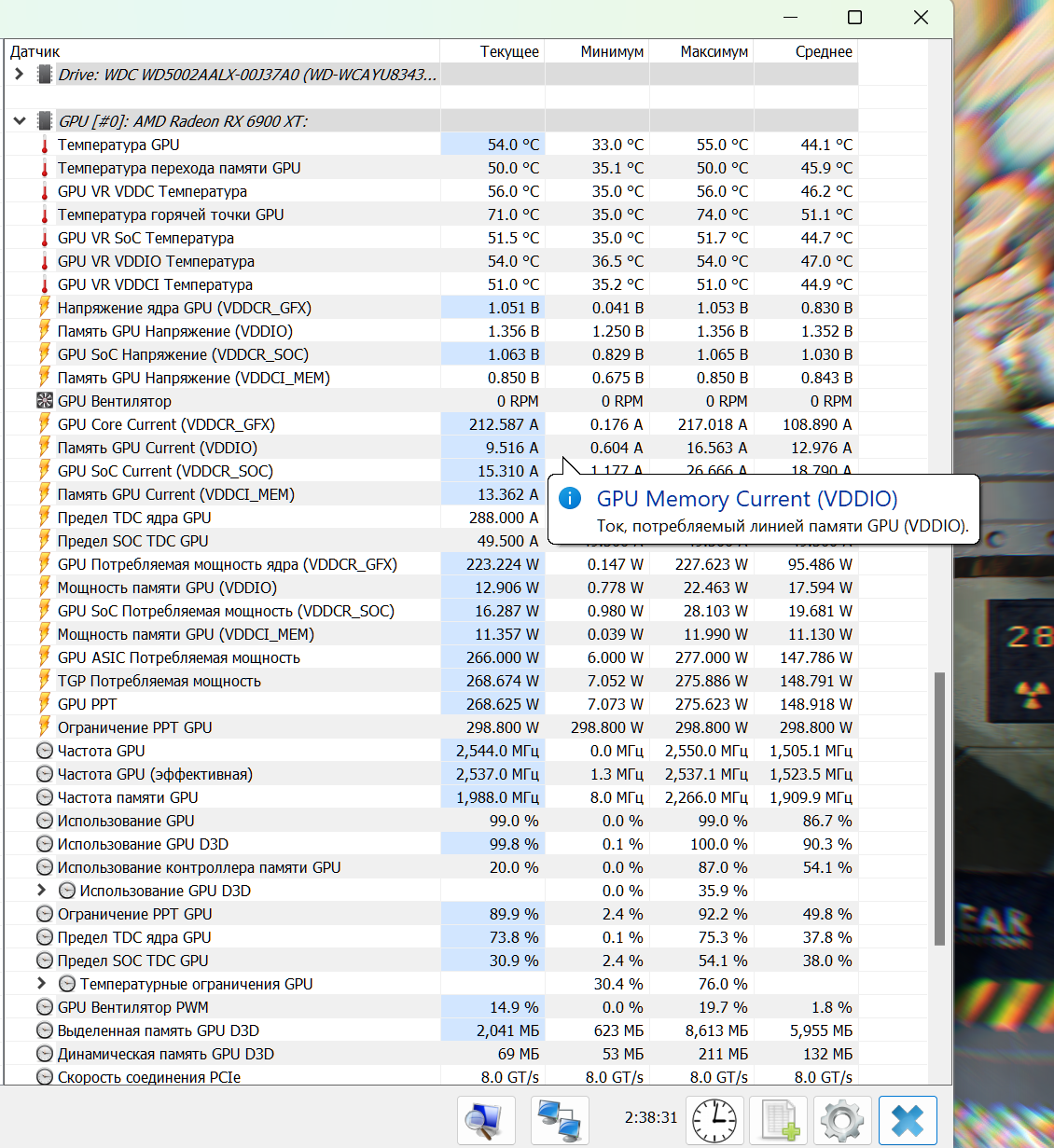
Task: Select Память GPU Current (VDDCI_MEM) row
Action: point(431,494)
